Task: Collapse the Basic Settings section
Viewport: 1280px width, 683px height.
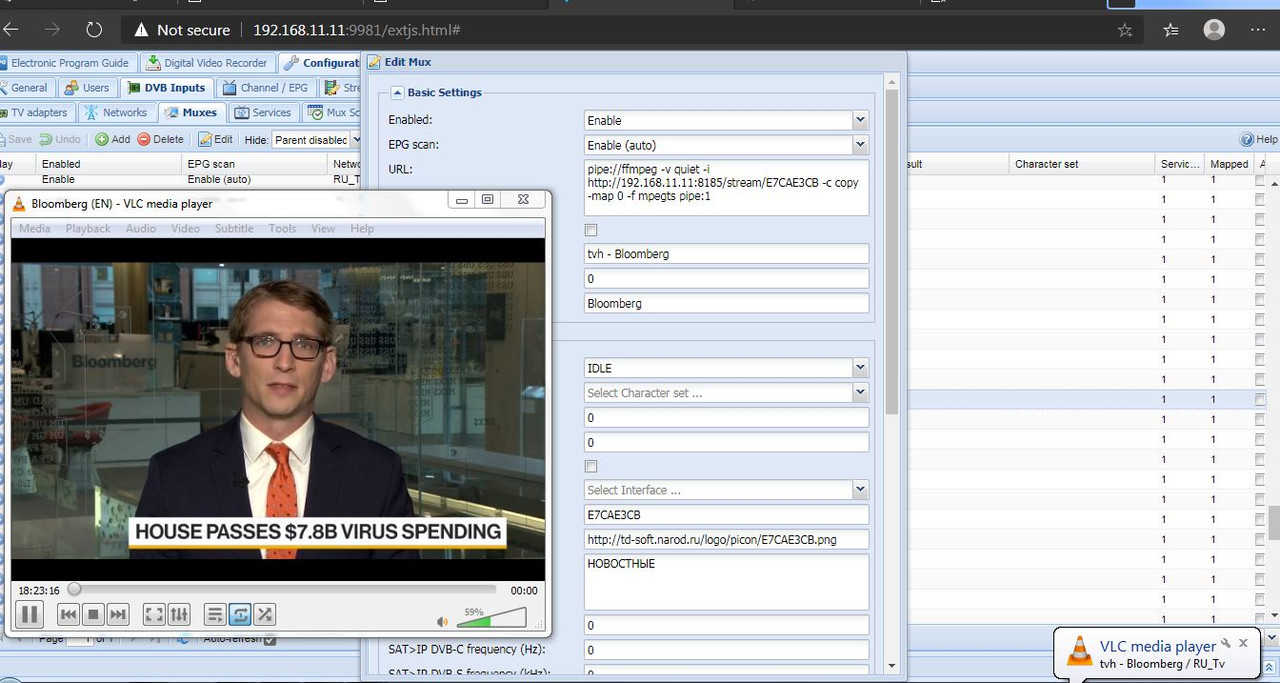Action: pos(397,92)
